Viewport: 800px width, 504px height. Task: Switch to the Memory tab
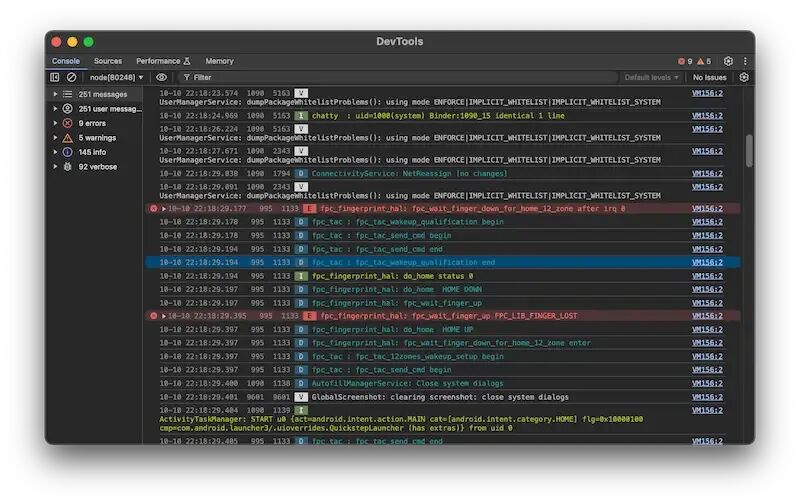pyautogui.click(x=219, y=61)
